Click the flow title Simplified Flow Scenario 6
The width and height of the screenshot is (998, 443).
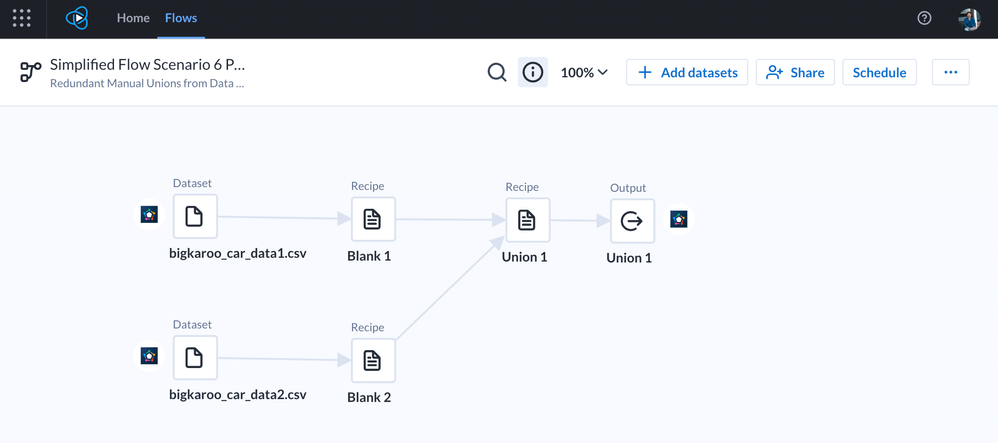click(147, 64)
